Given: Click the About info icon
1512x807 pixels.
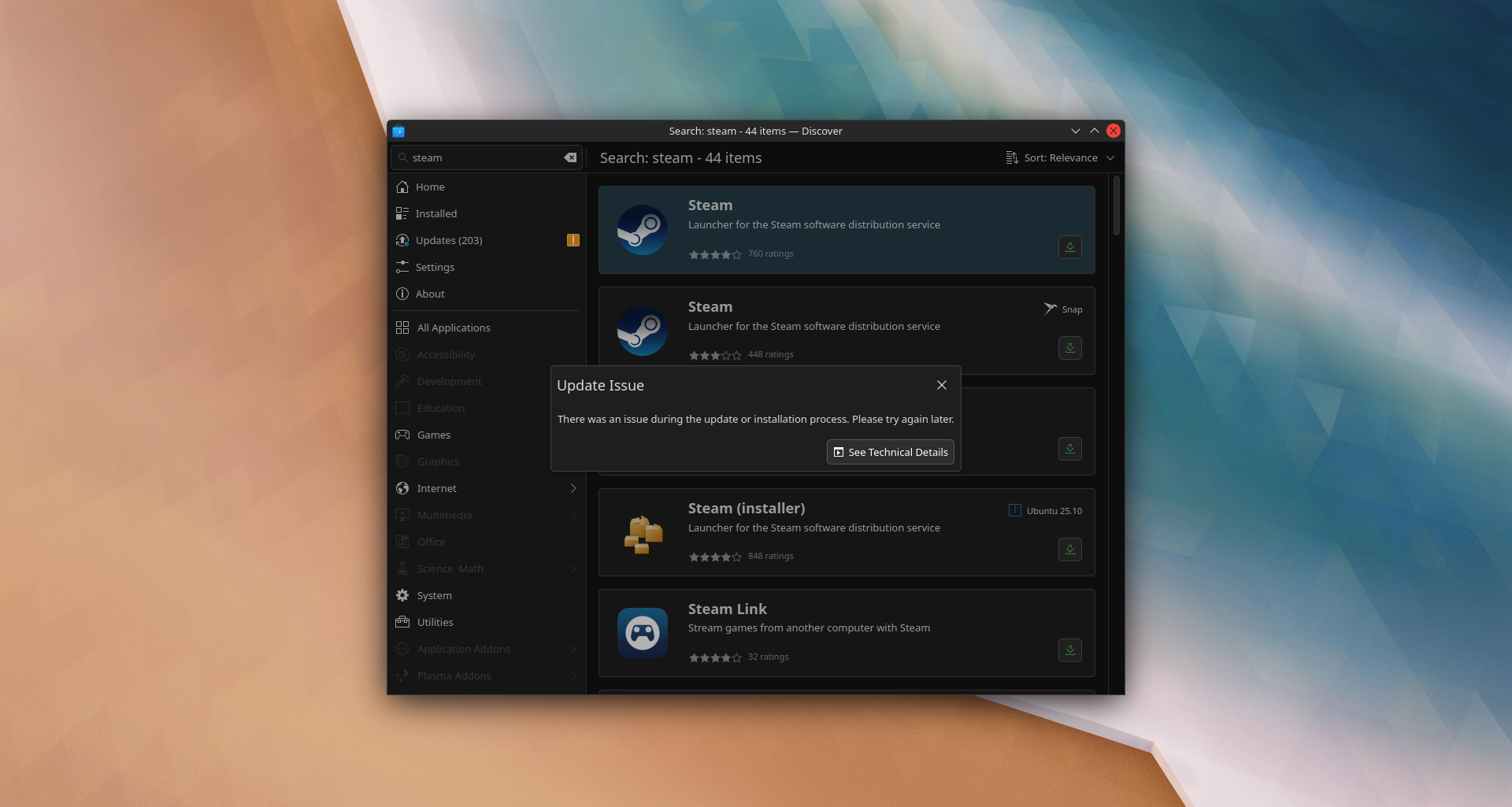Looking at the screenshot, I should pyautogui.click(x=402, y=294).
